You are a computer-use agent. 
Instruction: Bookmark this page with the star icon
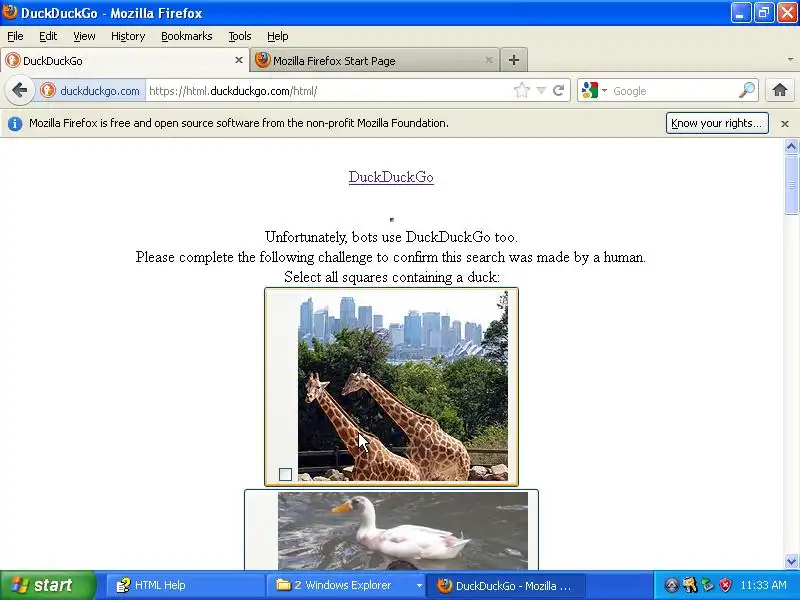tap(521, 91)
